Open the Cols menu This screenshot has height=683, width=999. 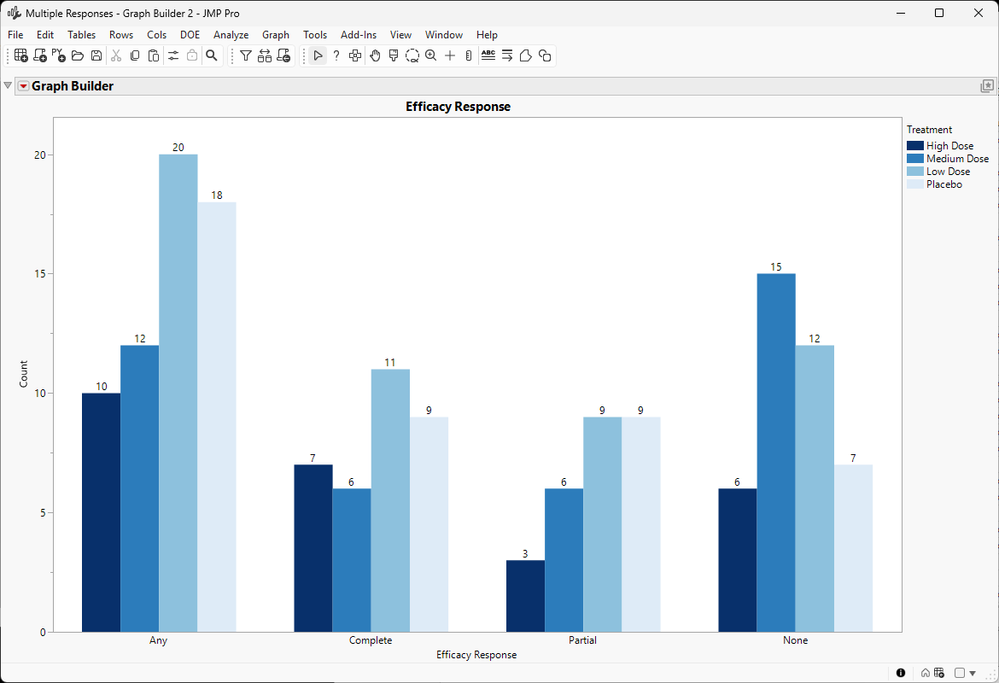point(157,35)
